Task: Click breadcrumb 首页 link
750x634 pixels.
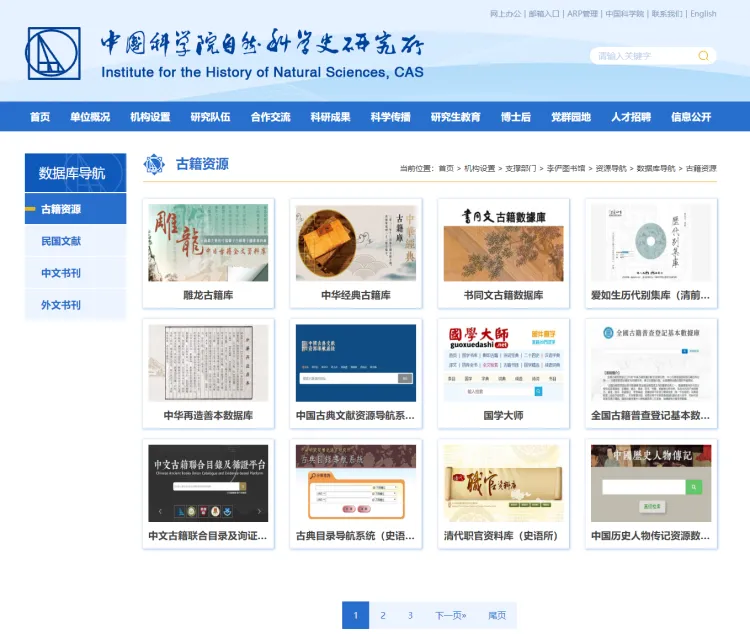Action: pyautogui.click(x=446, y=168)
